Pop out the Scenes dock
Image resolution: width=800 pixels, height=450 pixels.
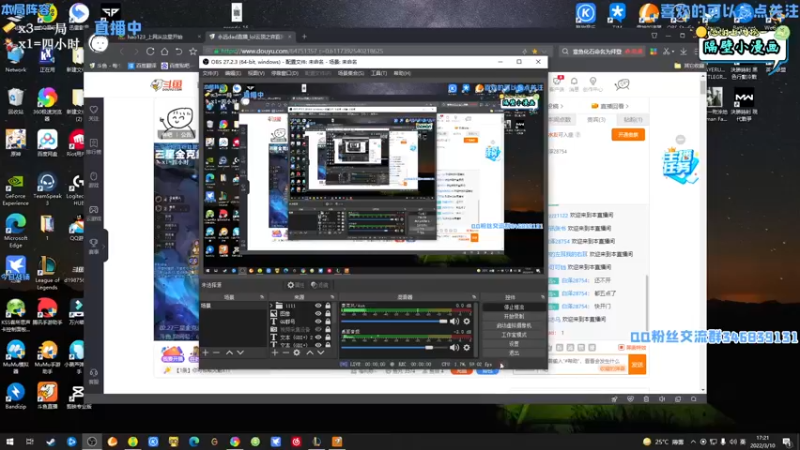(262, 297)
